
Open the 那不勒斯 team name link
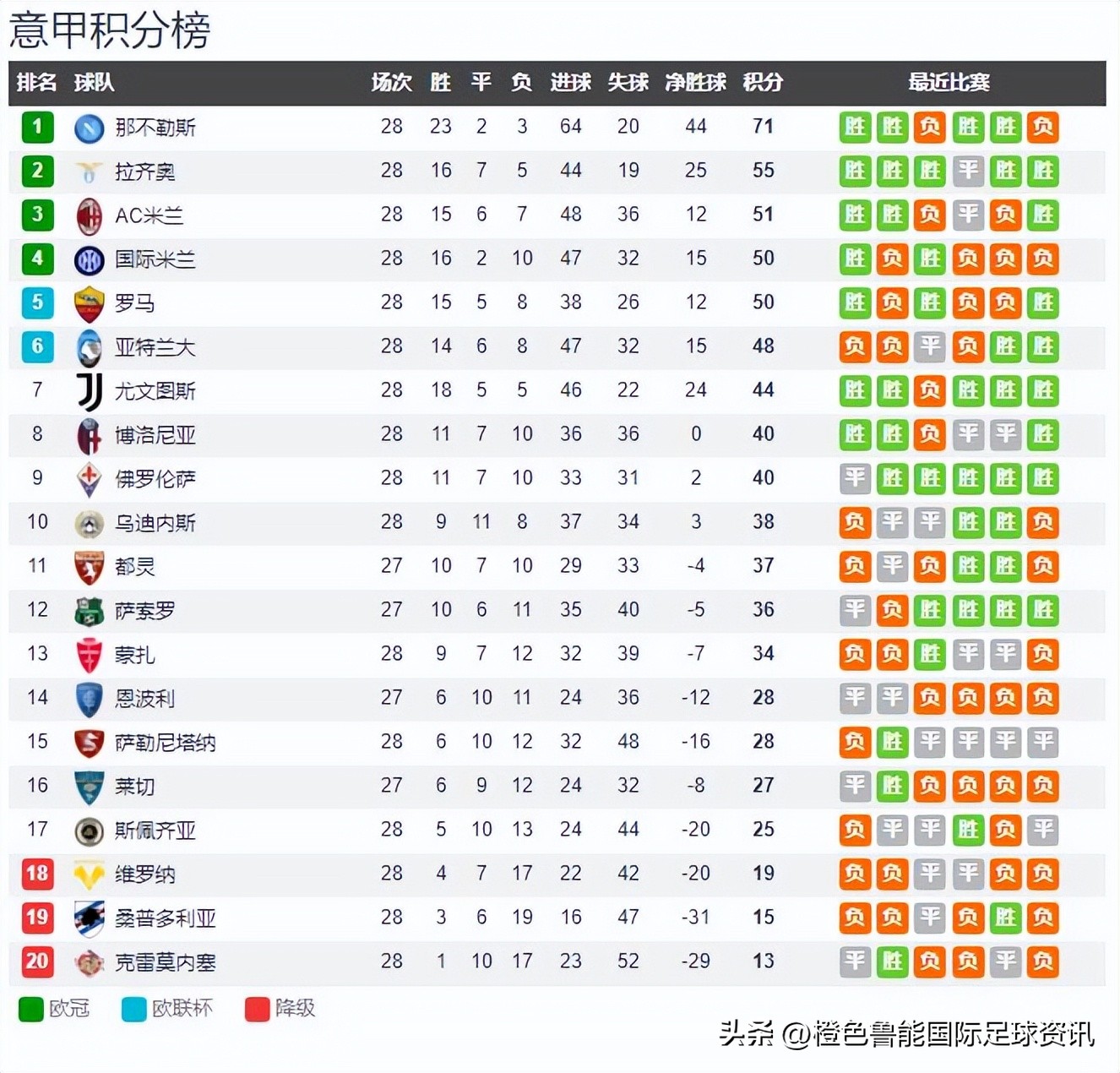click(x=155, y=128)
